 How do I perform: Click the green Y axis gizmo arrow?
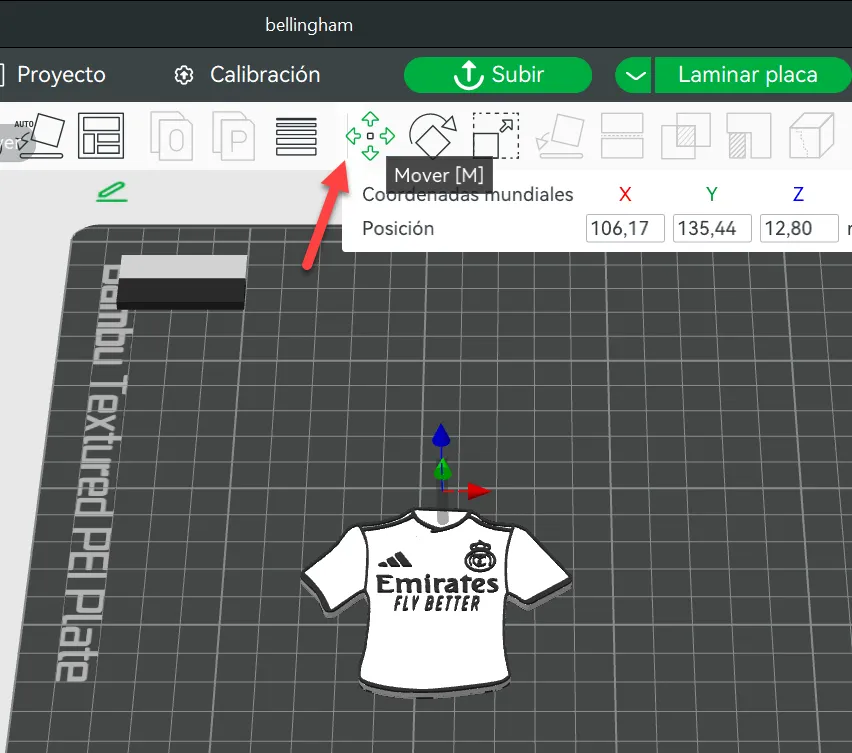coord(442,469)
